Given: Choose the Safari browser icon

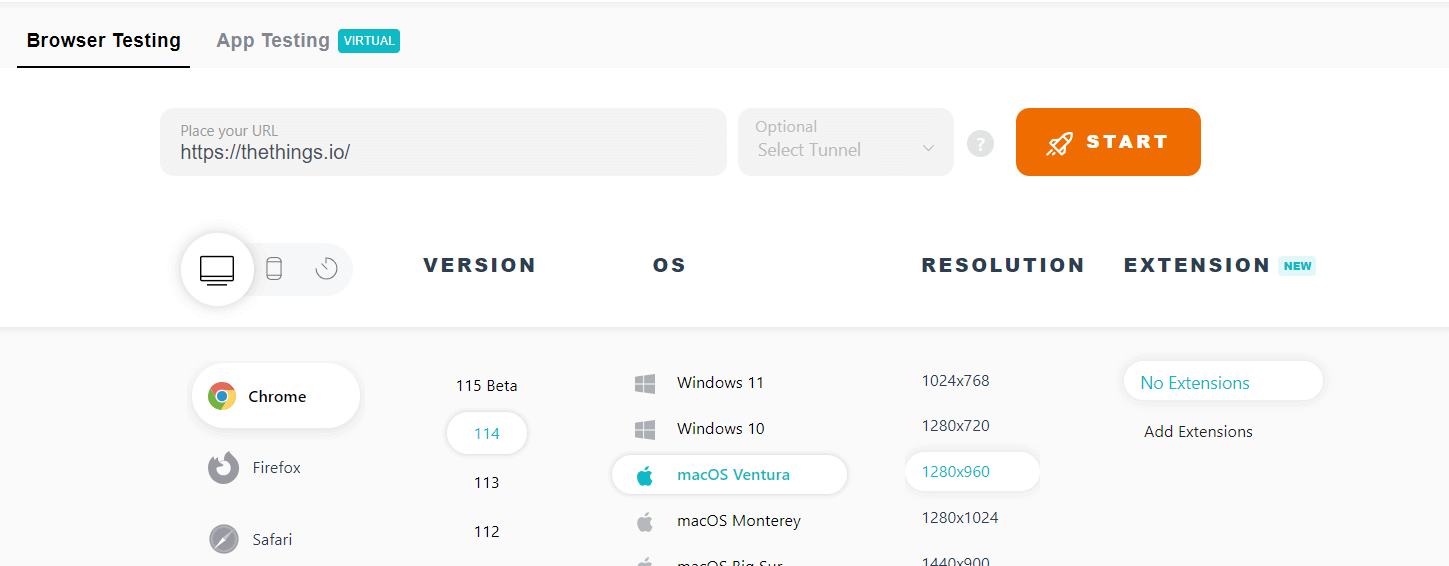Looking at the screenshot, I should click(223, 539).
